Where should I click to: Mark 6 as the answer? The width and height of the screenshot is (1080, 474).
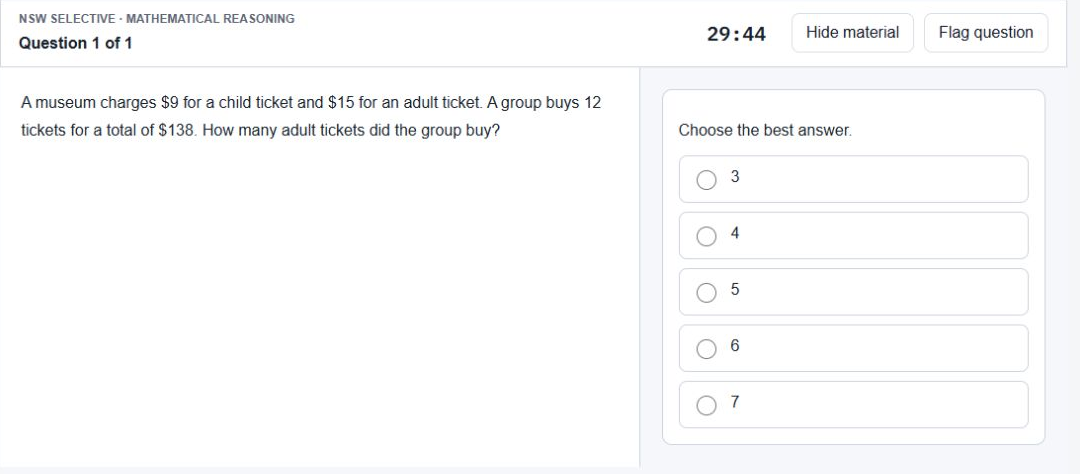coord(706,349)
